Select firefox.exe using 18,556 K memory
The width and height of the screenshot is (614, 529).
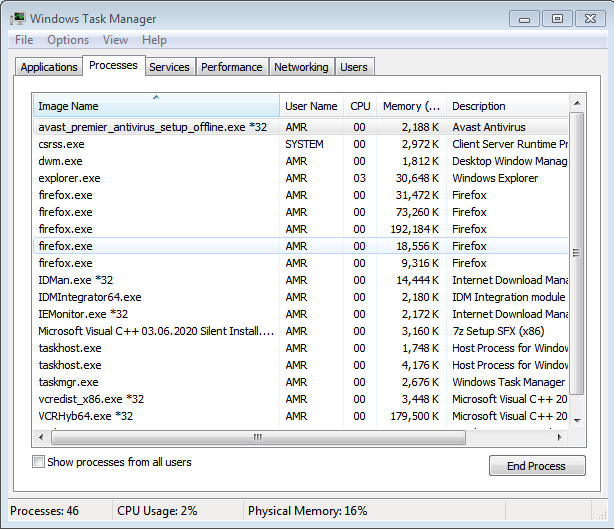point(301,246)
